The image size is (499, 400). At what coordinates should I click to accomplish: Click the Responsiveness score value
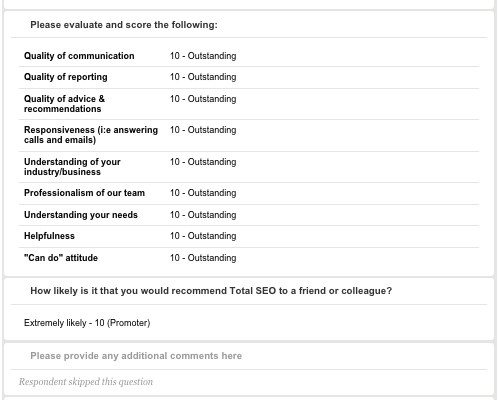[203, 130]
